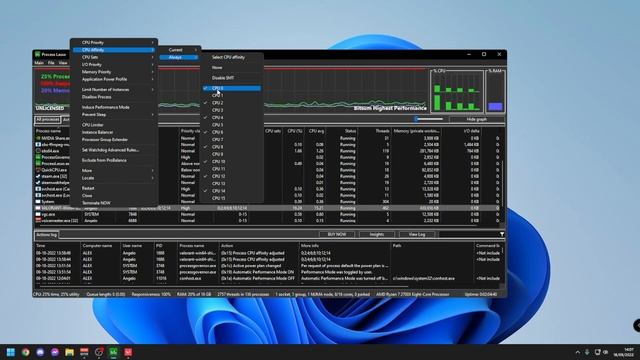This screenshot has height=360, width=640.
Task: Click the View Log button
Action: (x=416, y=234)
